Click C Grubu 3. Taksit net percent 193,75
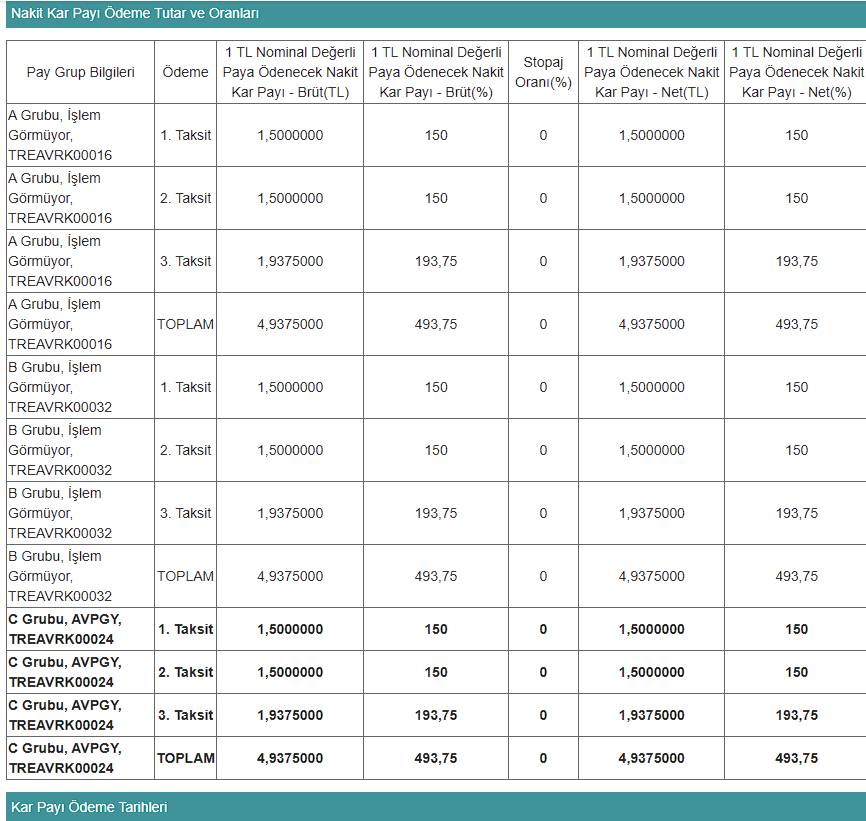 (x=796, y=715)
